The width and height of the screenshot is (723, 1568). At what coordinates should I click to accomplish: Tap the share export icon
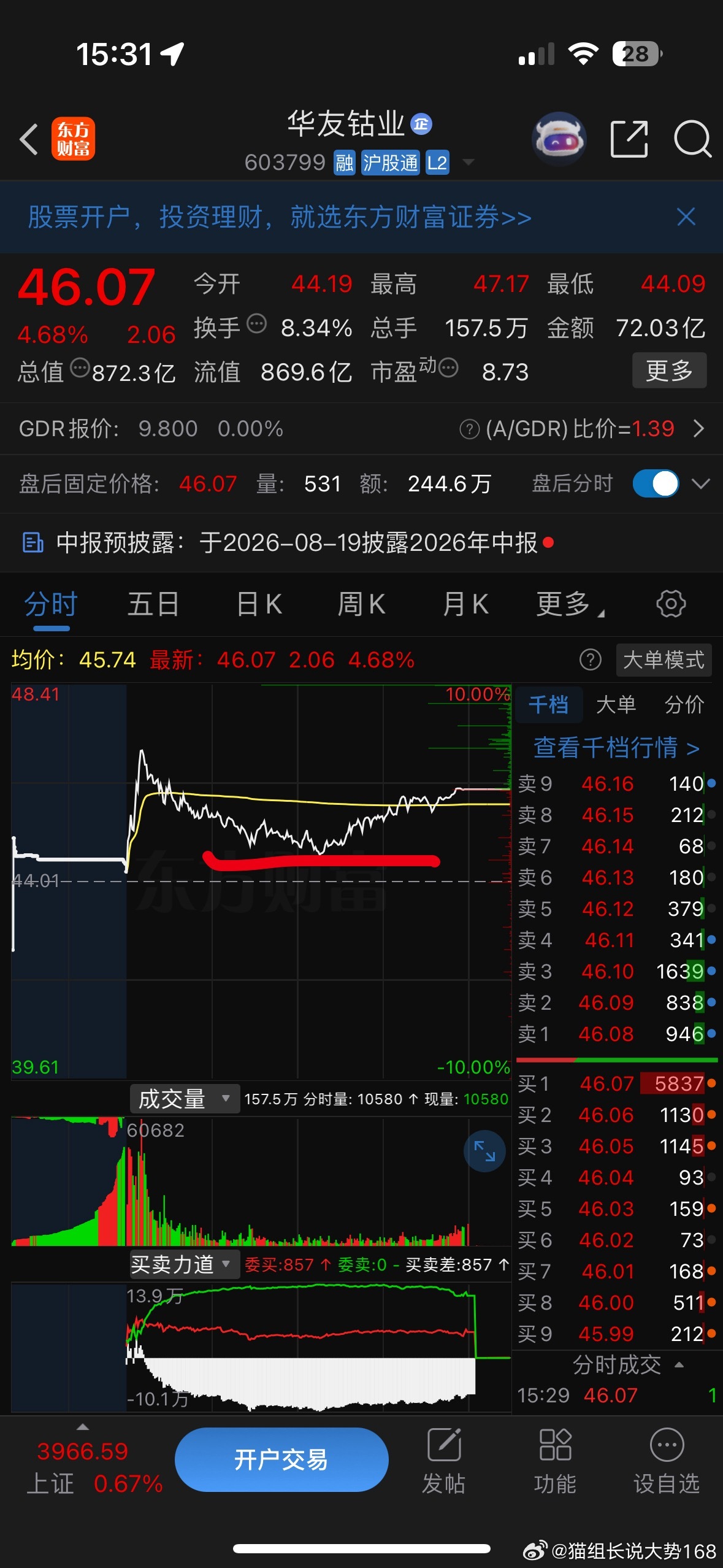click(629, 139)
